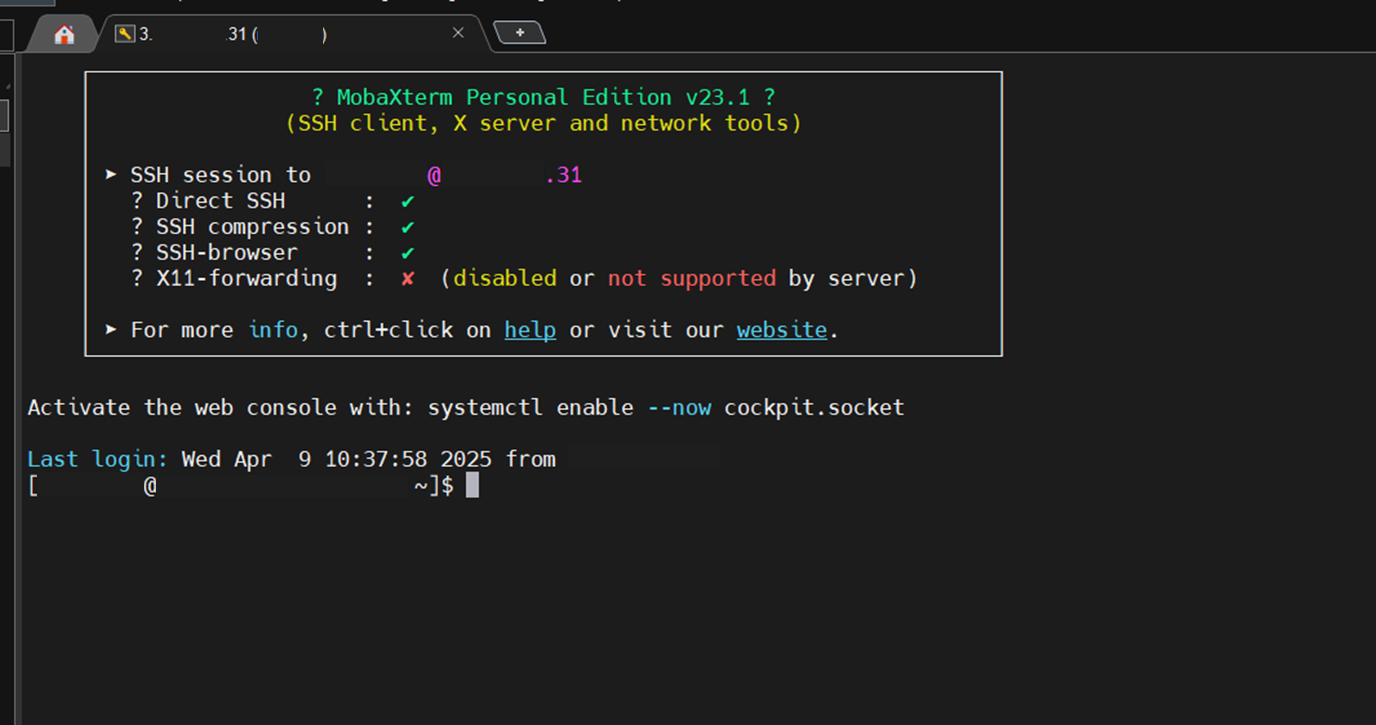This screenshot has height=725, width=1376.
Task: Visit the website link in the banner
Action: point(782,330)
